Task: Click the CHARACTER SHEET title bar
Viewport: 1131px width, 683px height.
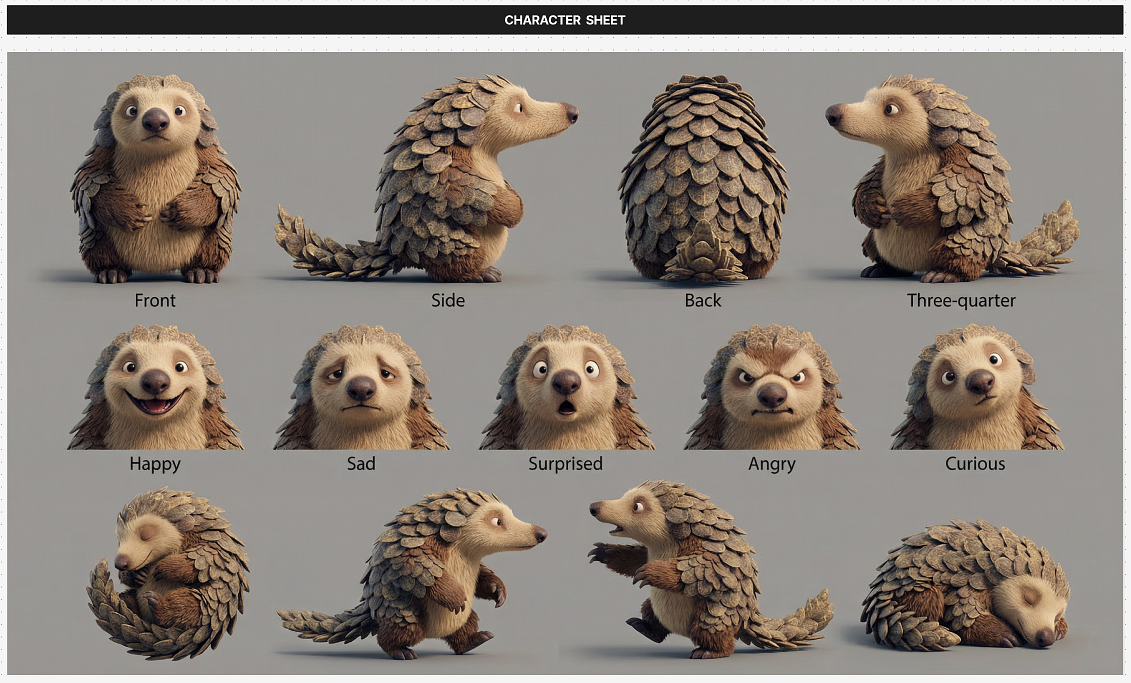Action: click(x=565, y=20)
